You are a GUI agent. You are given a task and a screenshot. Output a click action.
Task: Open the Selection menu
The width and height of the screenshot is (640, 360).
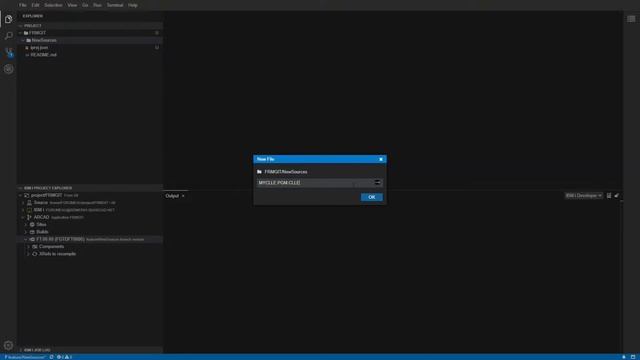53,5
